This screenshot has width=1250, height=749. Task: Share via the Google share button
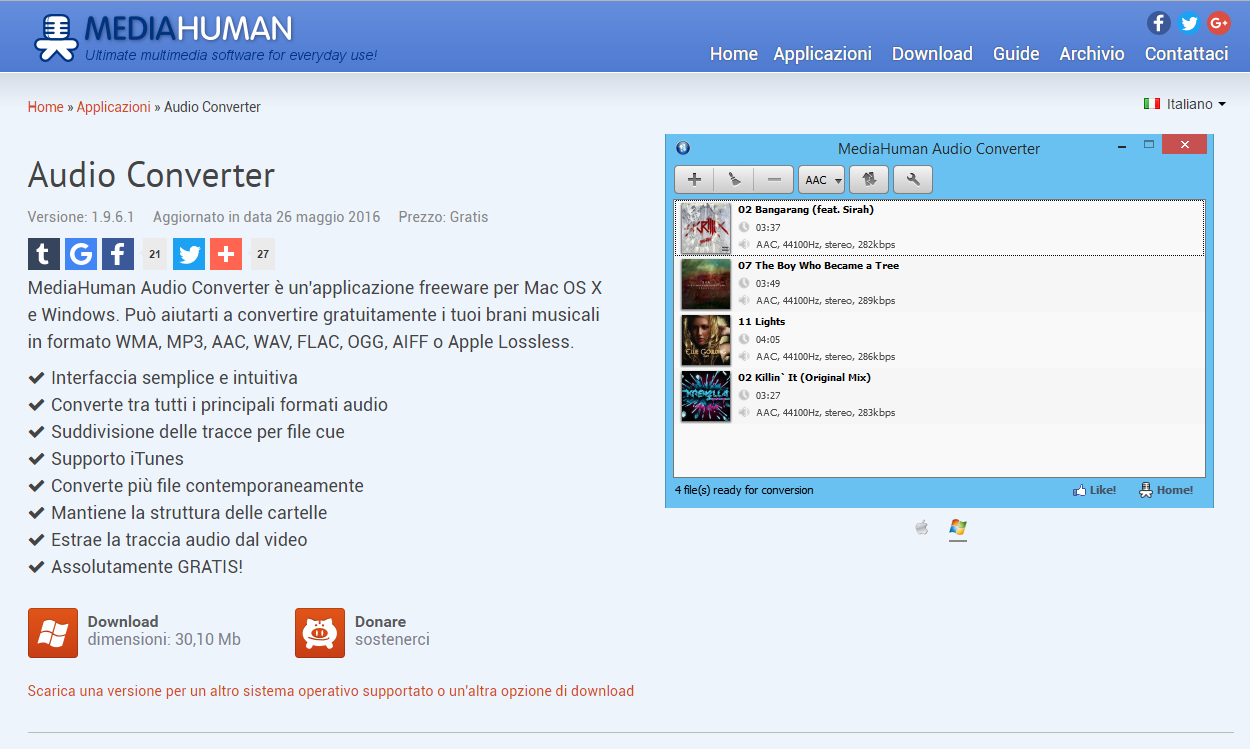81,254
